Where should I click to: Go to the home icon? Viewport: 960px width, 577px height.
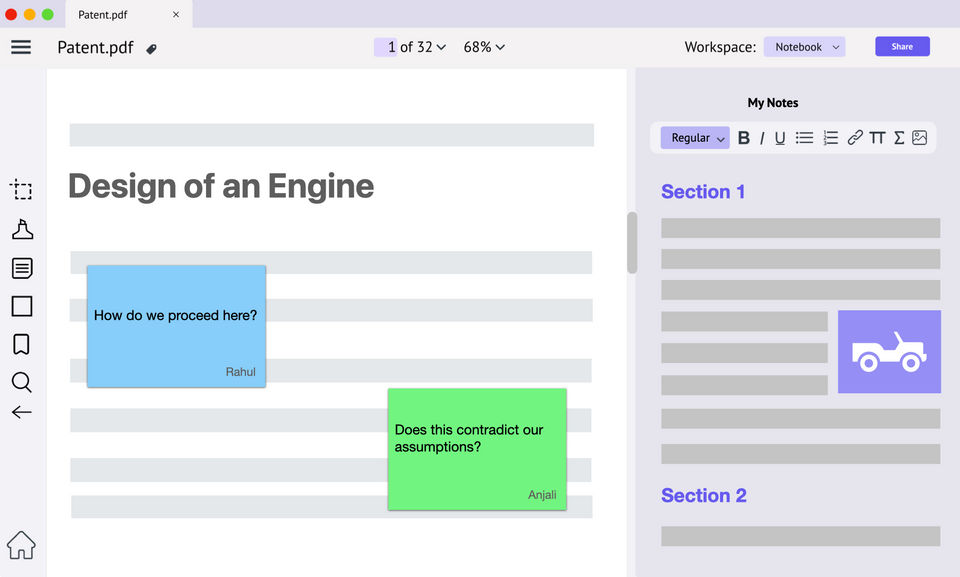click(21, 545)
